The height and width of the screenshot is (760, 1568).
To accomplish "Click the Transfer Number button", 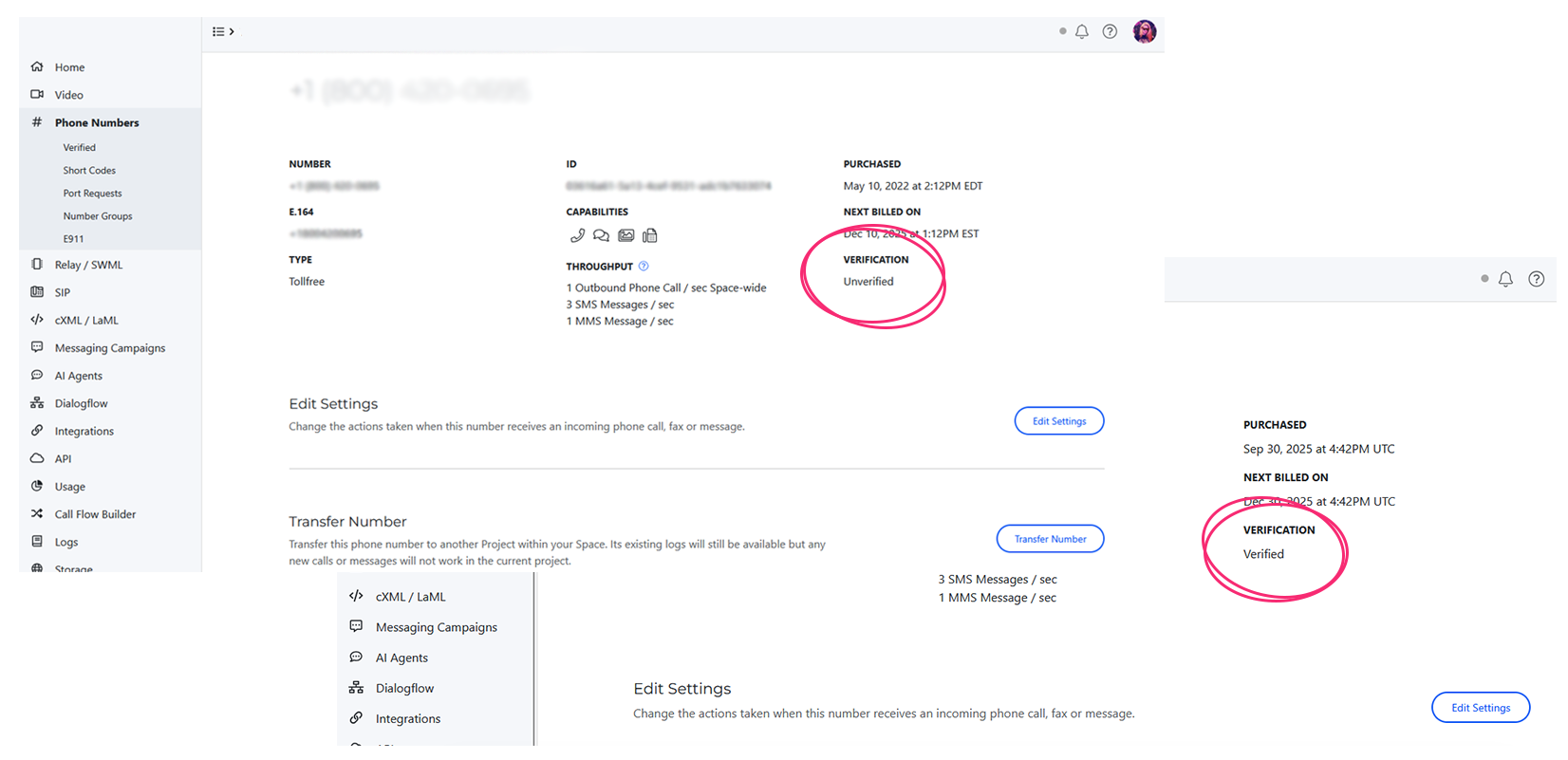I will [x=1050, y=539].
